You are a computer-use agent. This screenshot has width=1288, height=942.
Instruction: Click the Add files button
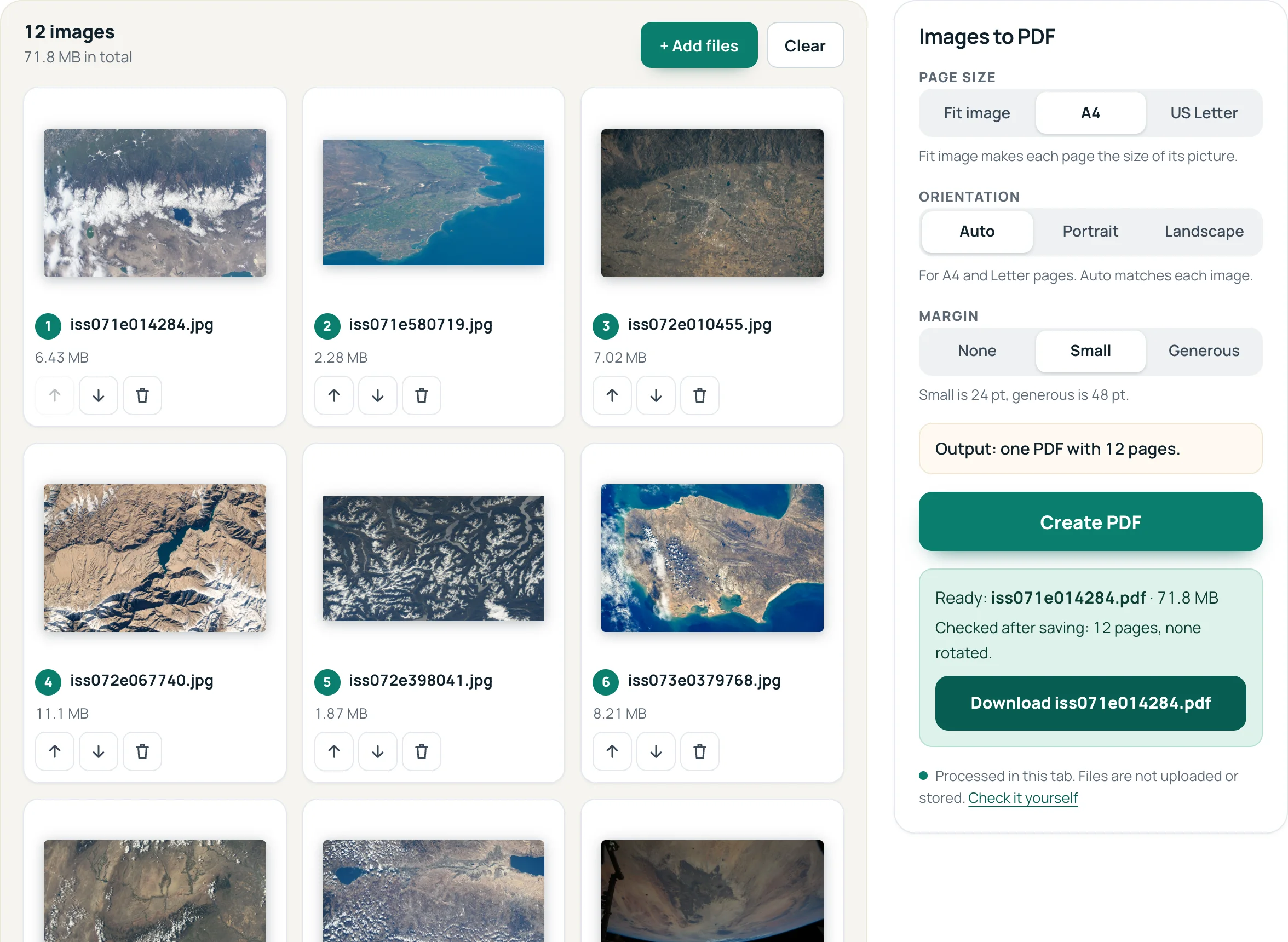pyautogui.click(x=698, y=45)
